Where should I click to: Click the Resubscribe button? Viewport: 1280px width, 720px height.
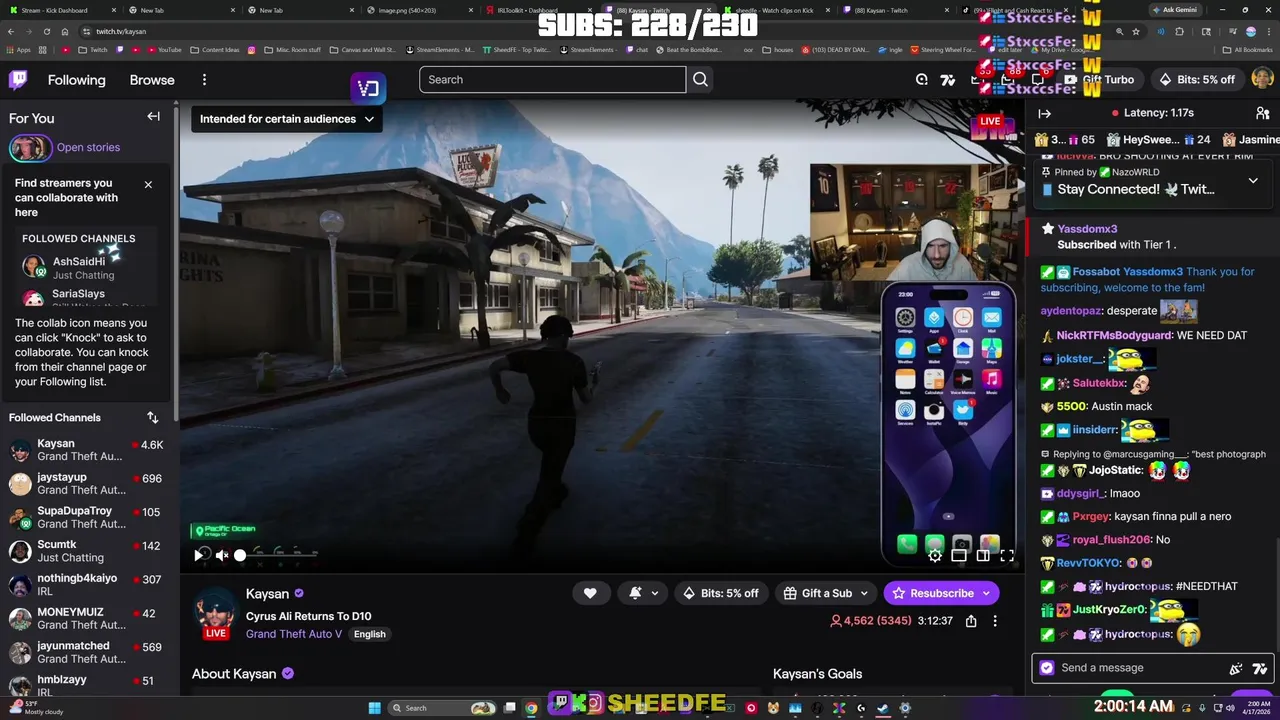(941, 593)
